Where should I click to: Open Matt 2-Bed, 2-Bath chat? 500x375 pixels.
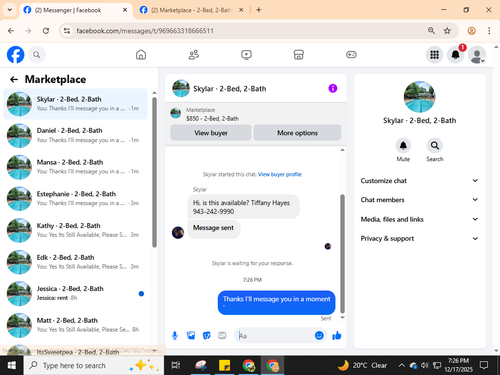75,325
